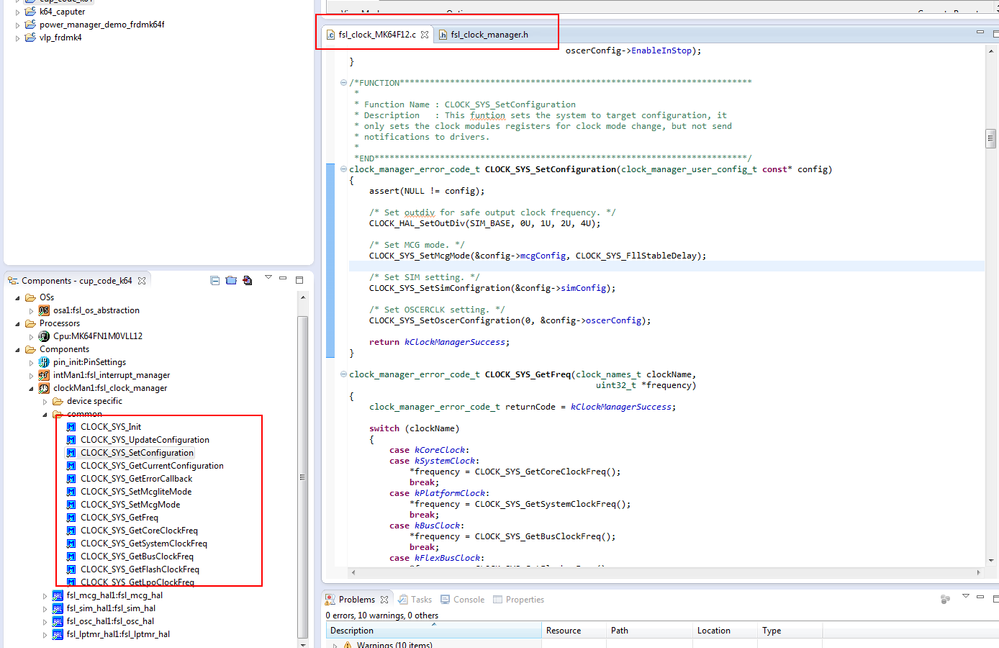999x648 pixels.
Task: Close the Components - cup_code_k64 view
Action: [142, 280]
